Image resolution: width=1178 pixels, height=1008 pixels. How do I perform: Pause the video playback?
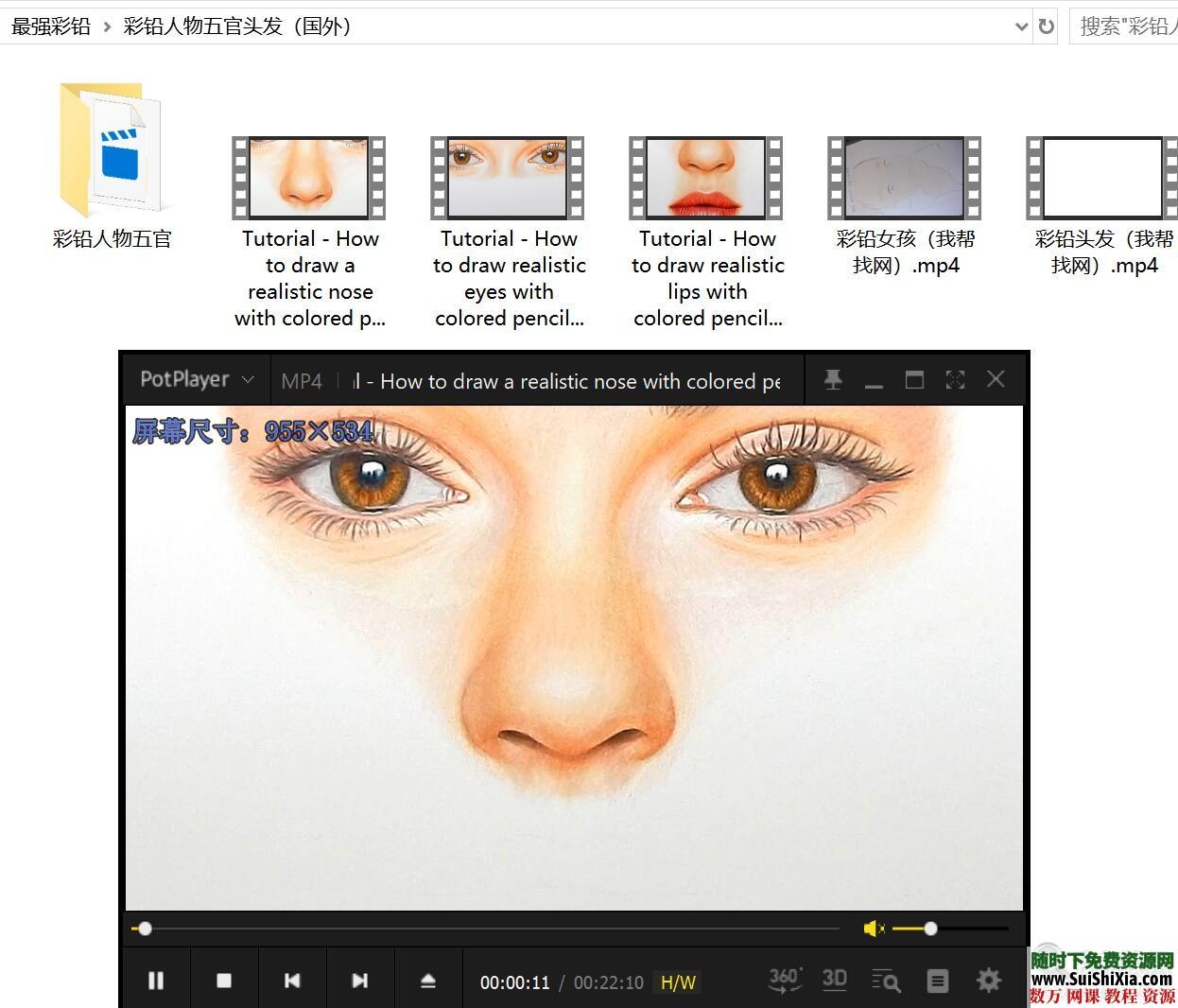(156, 981)
